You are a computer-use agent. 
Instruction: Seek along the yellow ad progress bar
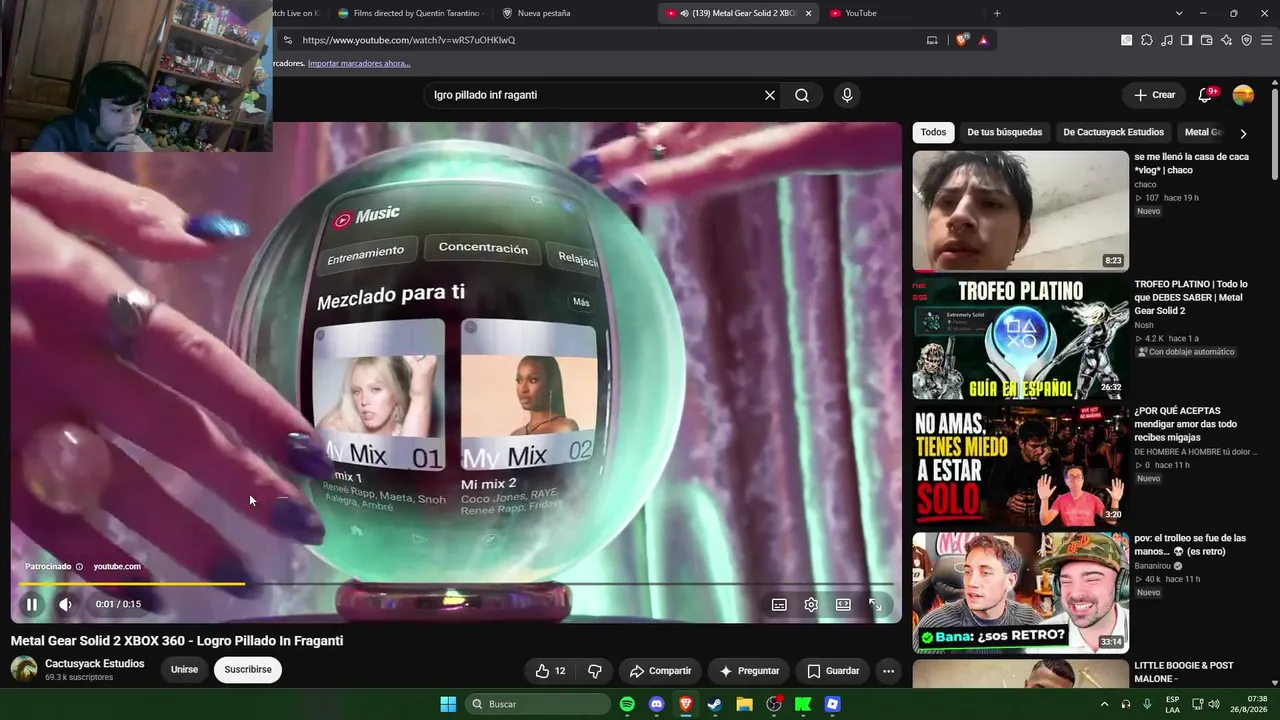point(456,584)
